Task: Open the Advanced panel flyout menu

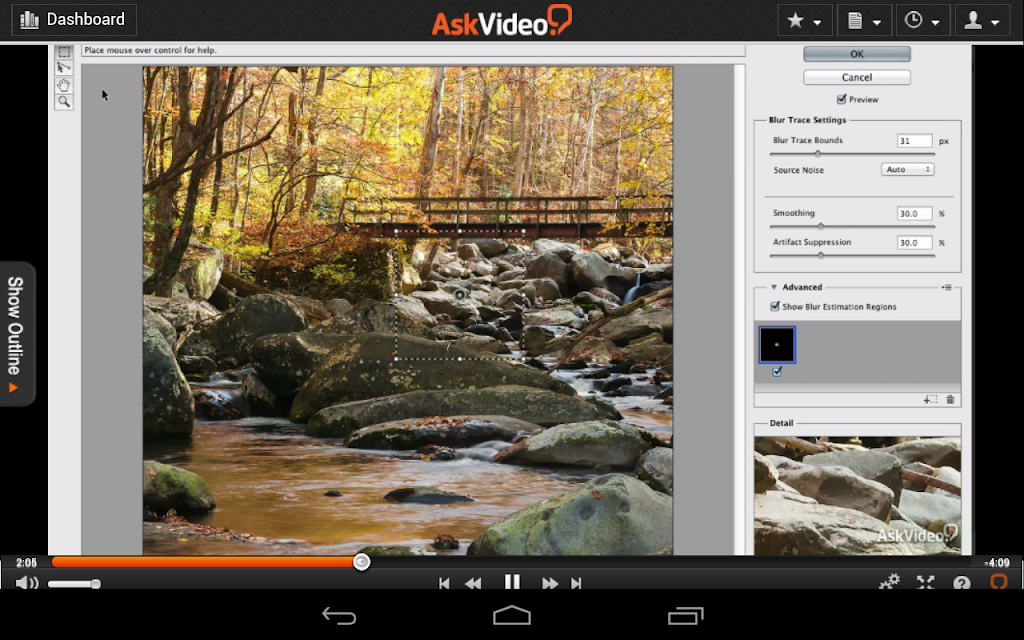Action: [946, 287]
